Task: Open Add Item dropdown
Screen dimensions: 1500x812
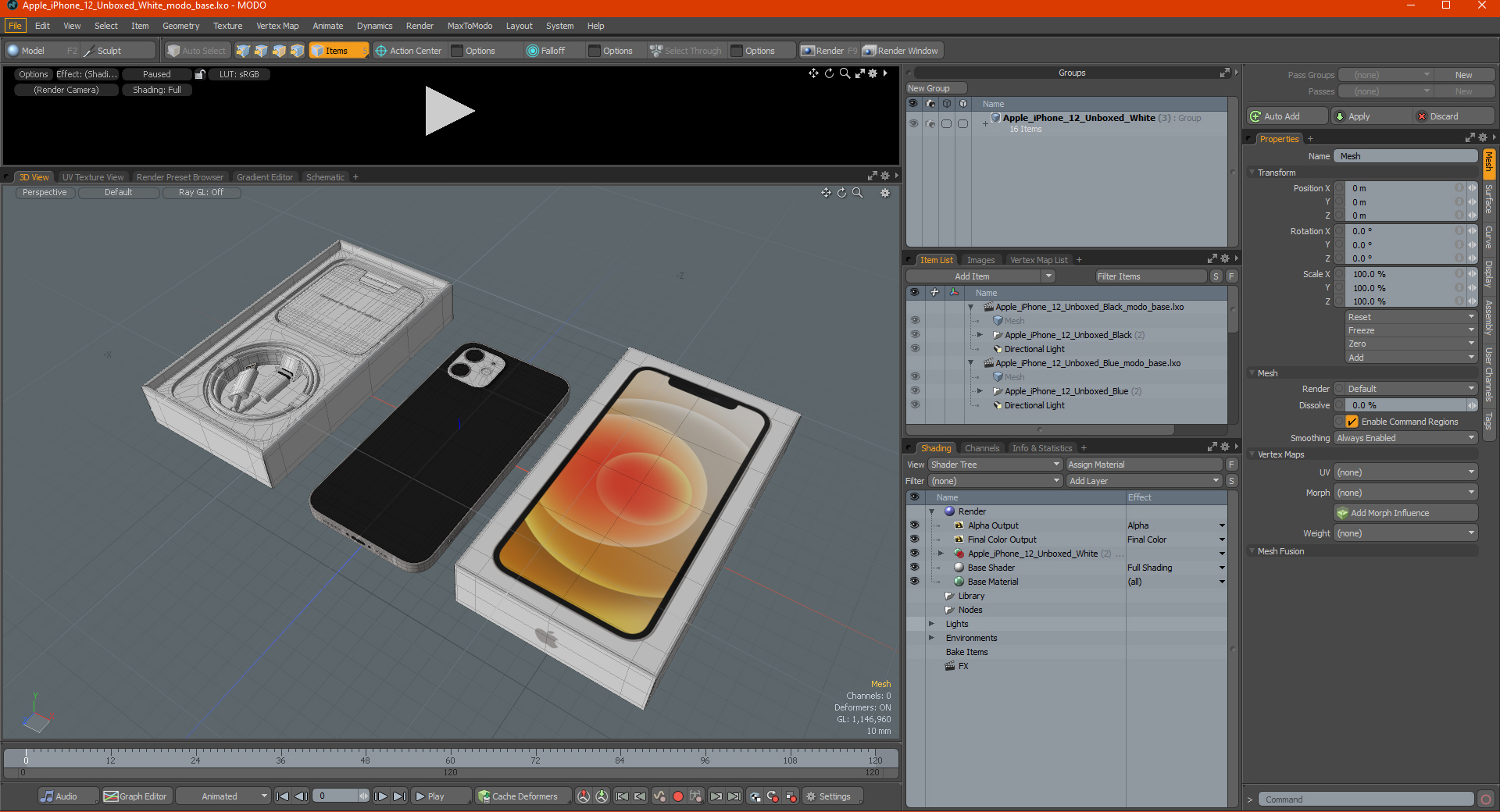Action: (x=980, y=276)
